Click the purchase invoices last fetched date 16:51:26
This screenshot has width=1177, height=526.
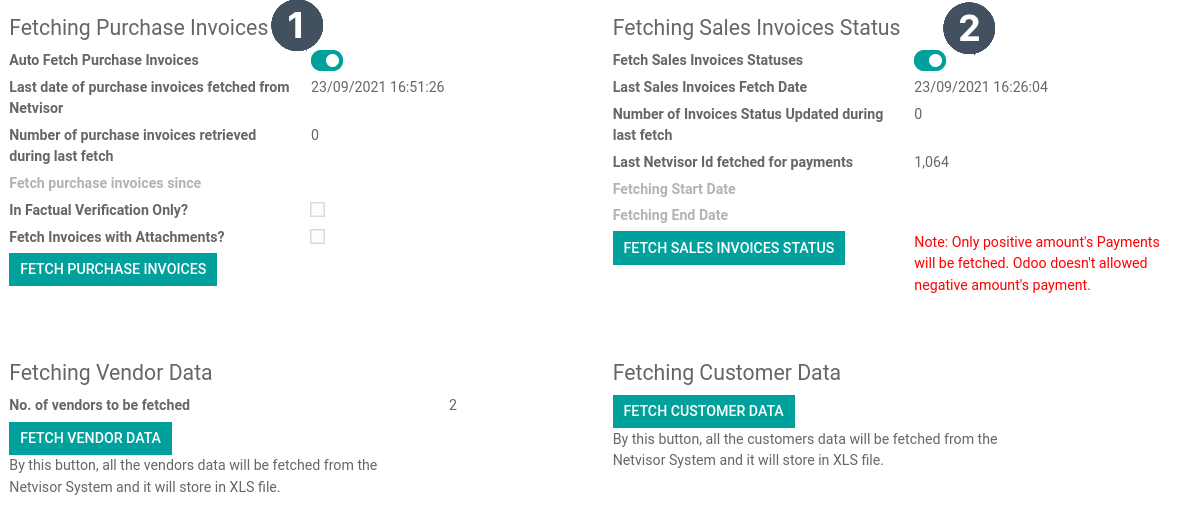pos(378,87)
